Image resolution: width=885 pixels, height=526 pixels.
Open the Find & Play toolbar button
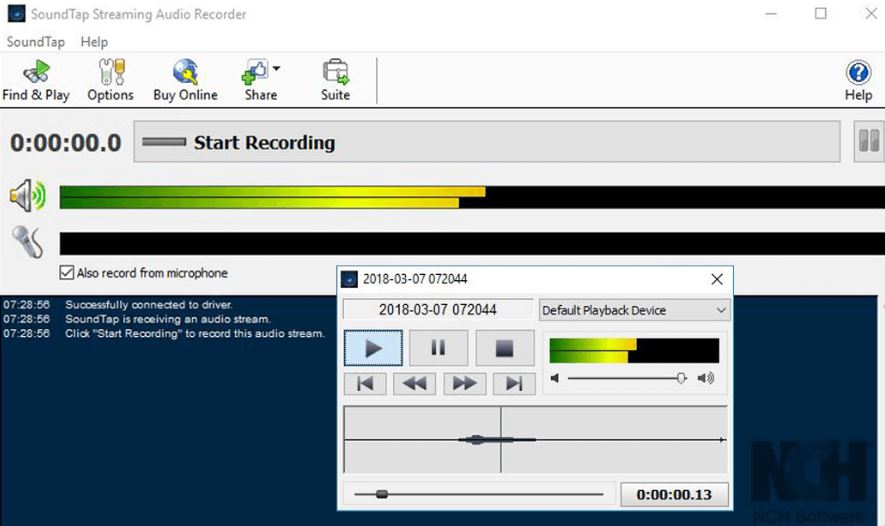pos(36,80)
